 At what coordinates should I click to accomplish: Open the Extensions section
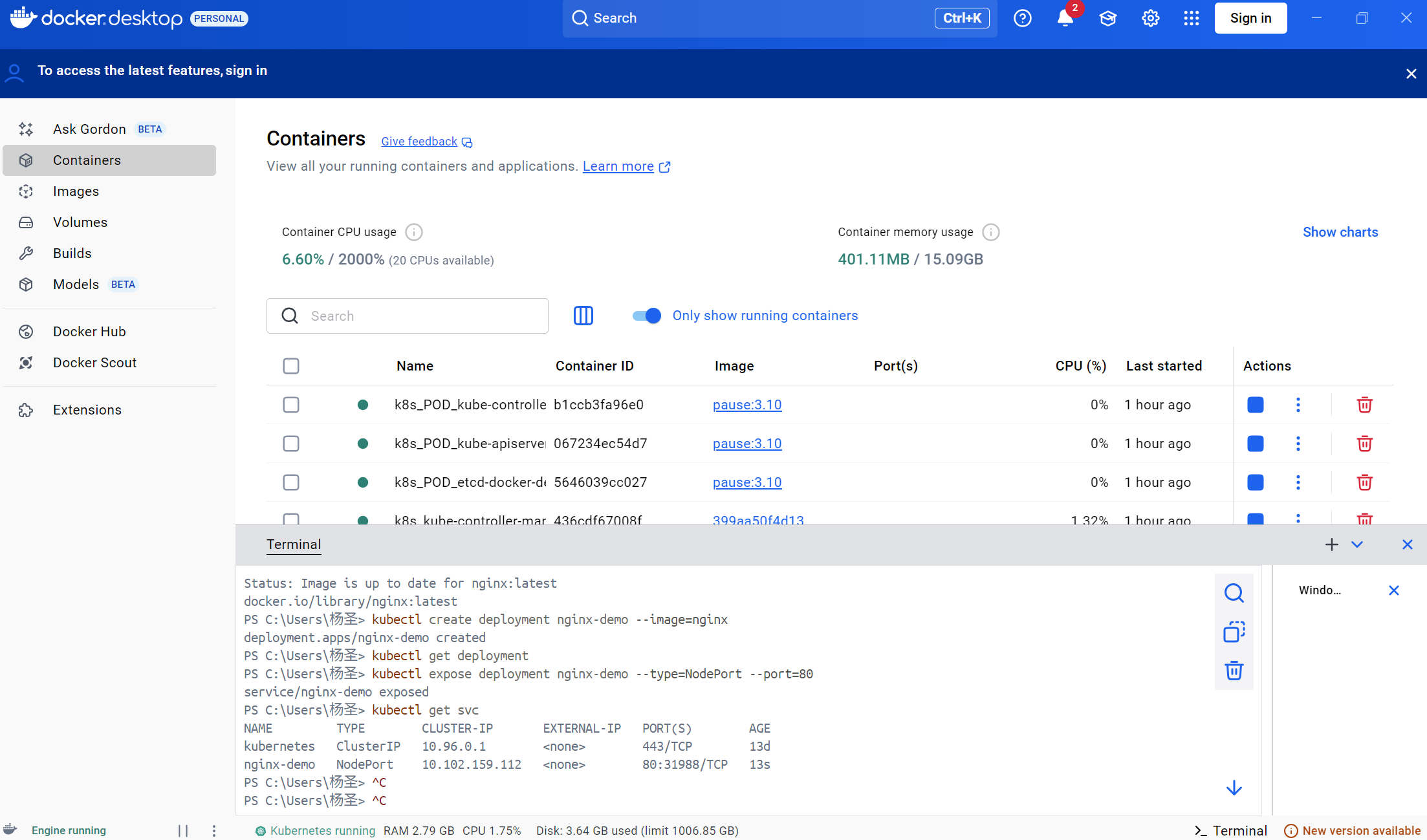pos(87,409)
